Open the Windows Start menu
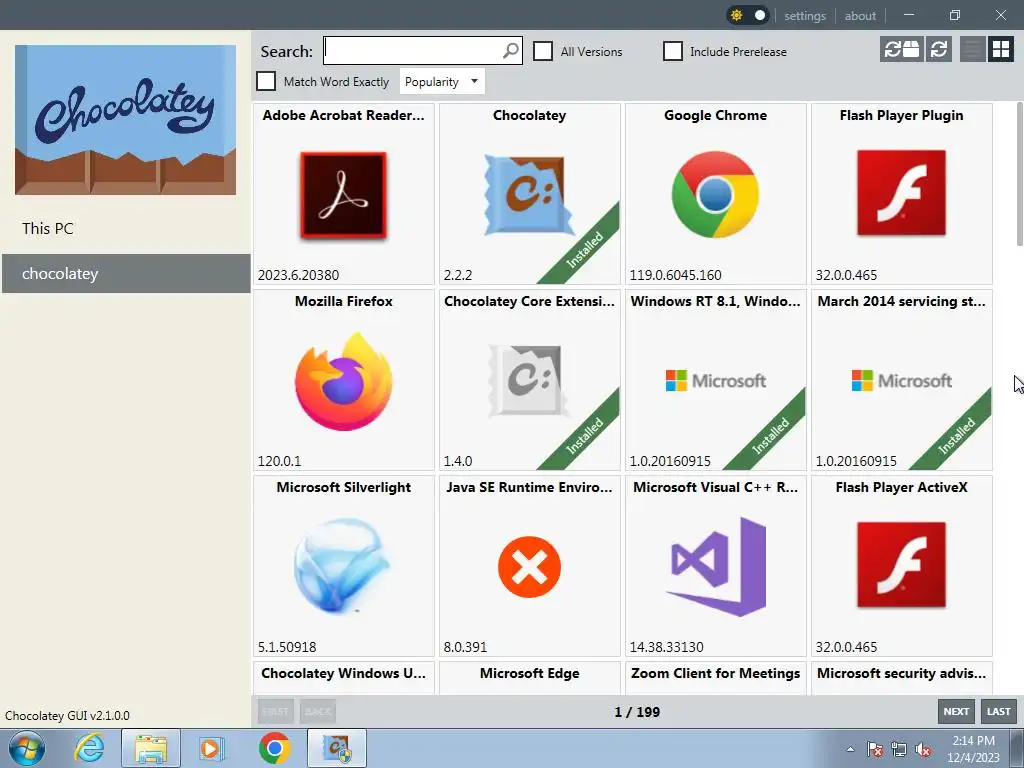Viewport: 1024px width, 768px height. point(27,748)
